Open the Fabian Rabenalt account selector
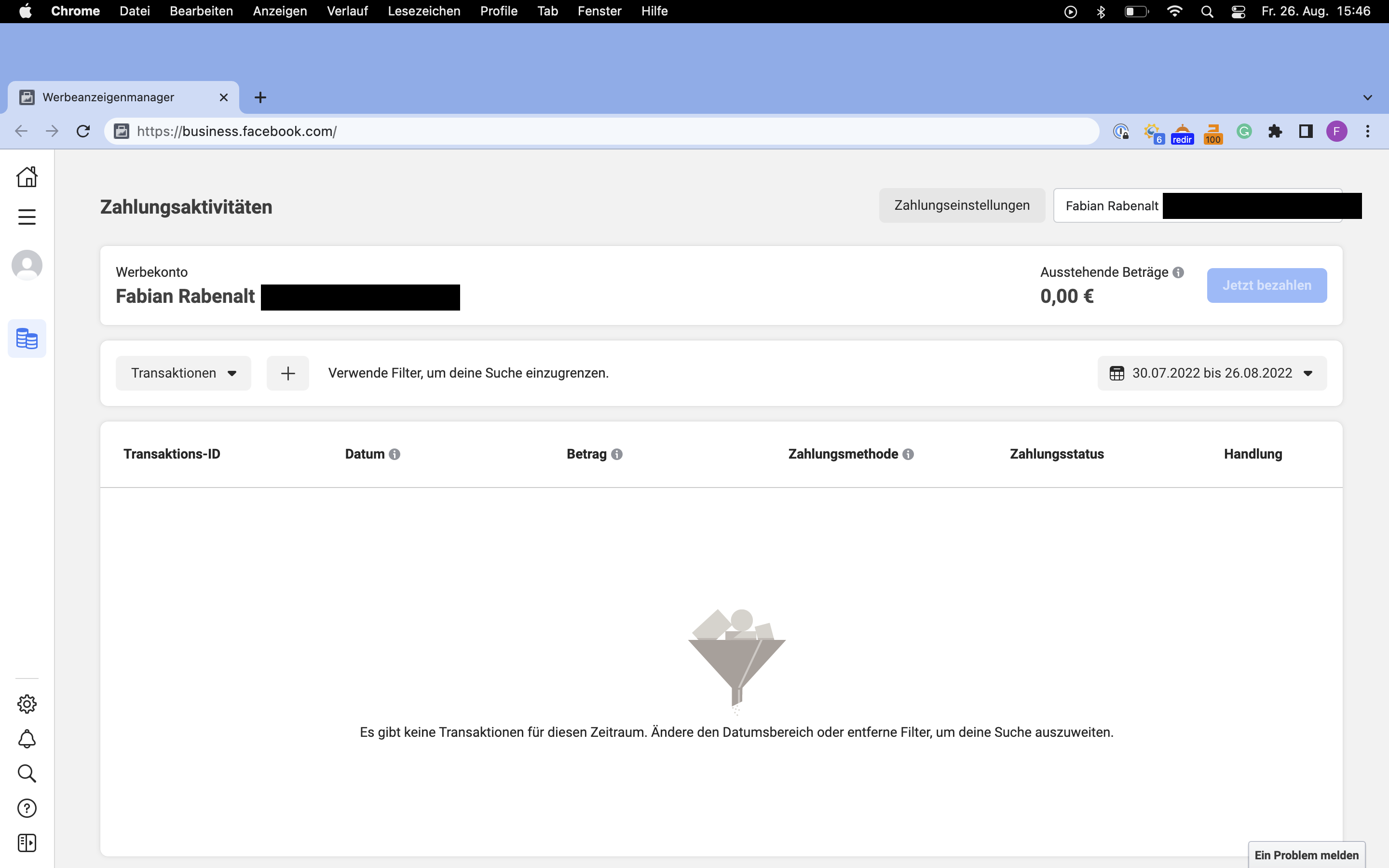 click(1112, 205)
